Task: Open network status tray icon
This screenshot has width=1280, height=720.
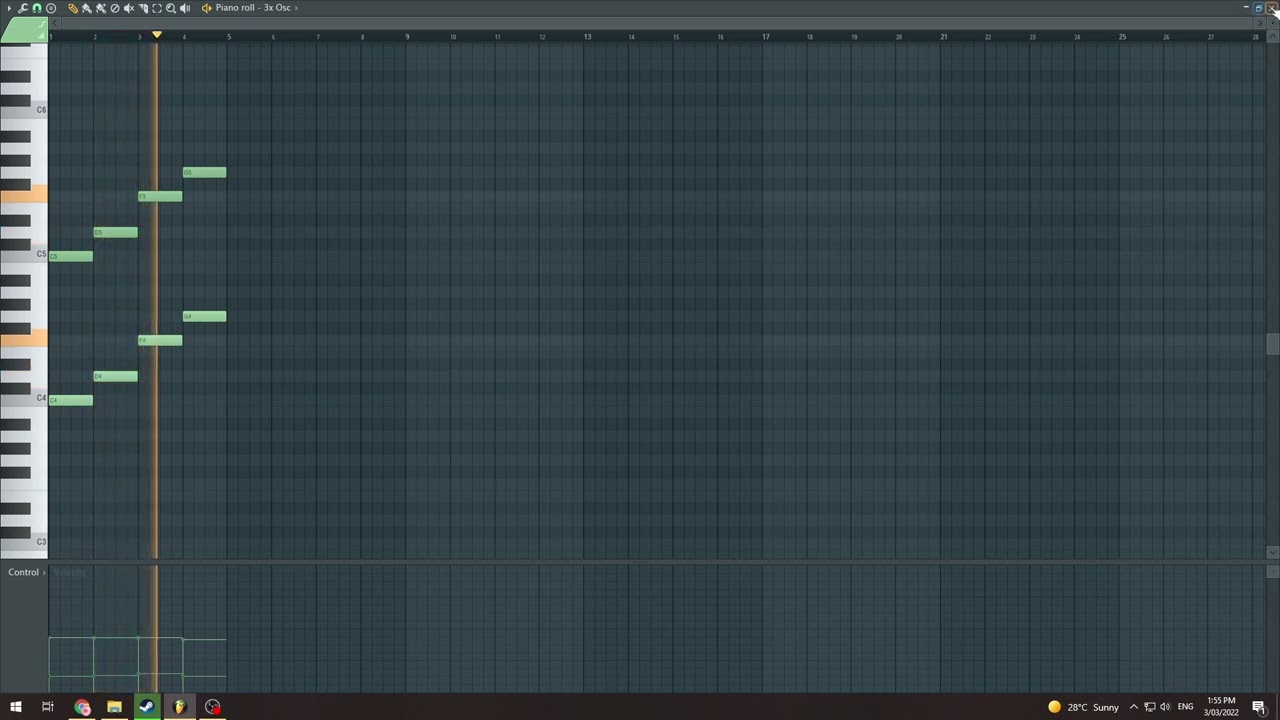Action: point(1150,707)
